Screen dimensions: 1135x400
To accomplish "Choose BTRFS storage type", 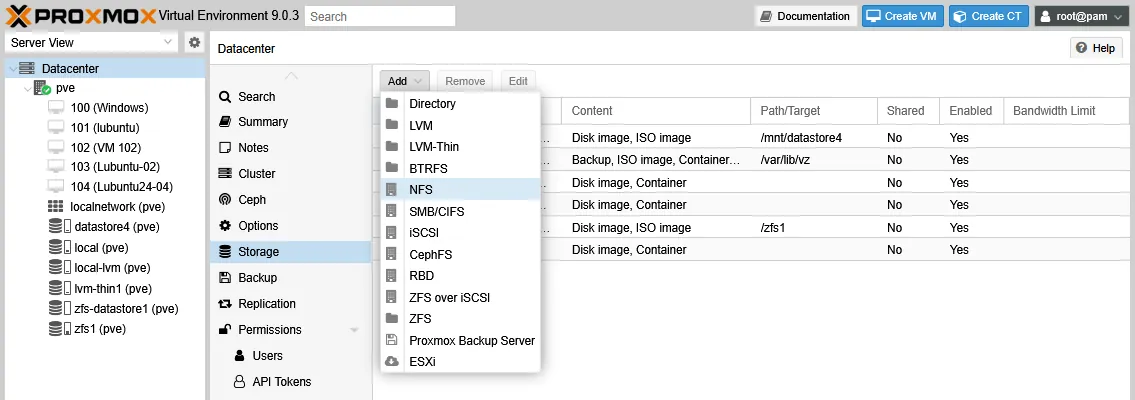I will click(x=460, y=169).
